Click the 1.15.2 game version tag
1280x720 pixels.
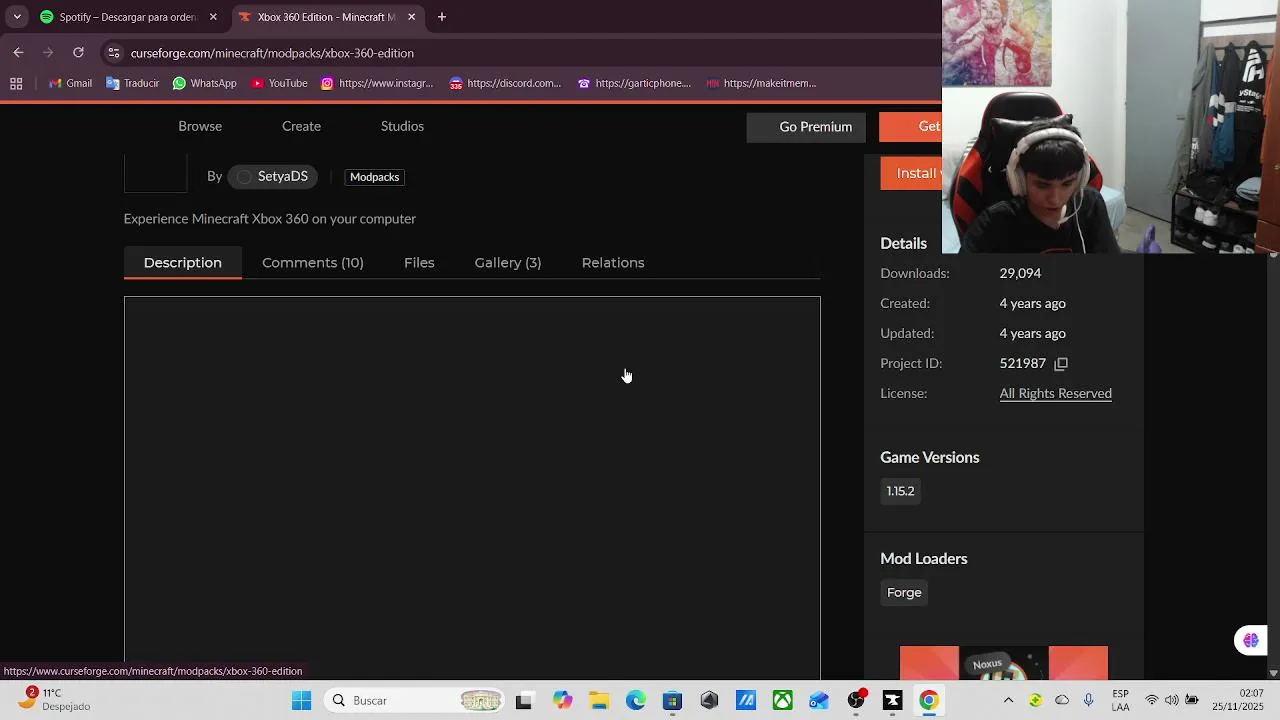point(900,491)
